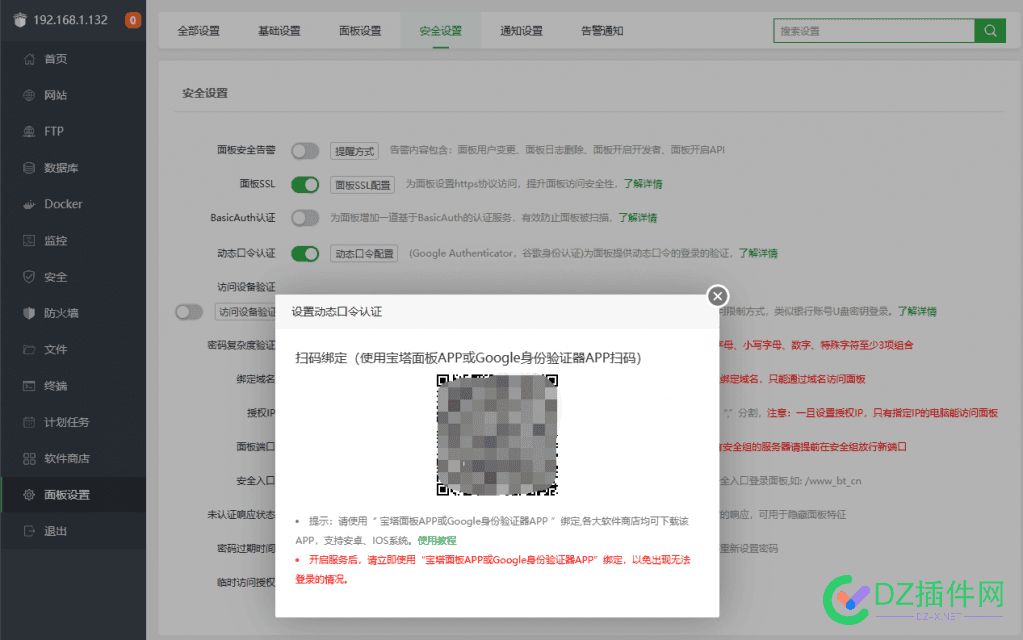Close the 设置动态口令认证 dialog
The width and height of the screenshot is (1023, 640).
(x=718, y=296)
